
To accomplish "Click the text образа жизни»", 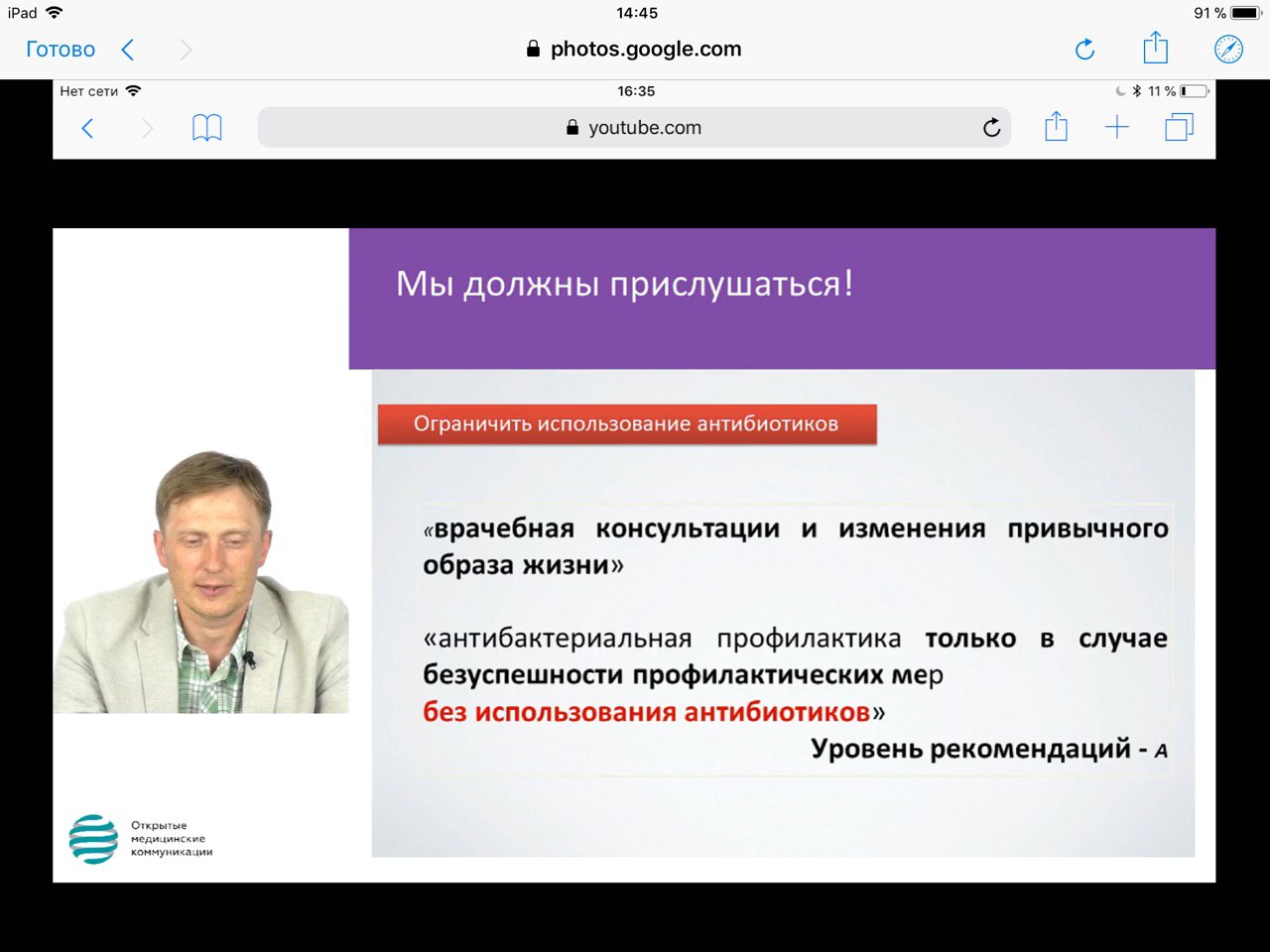I will tap(523, 565).
